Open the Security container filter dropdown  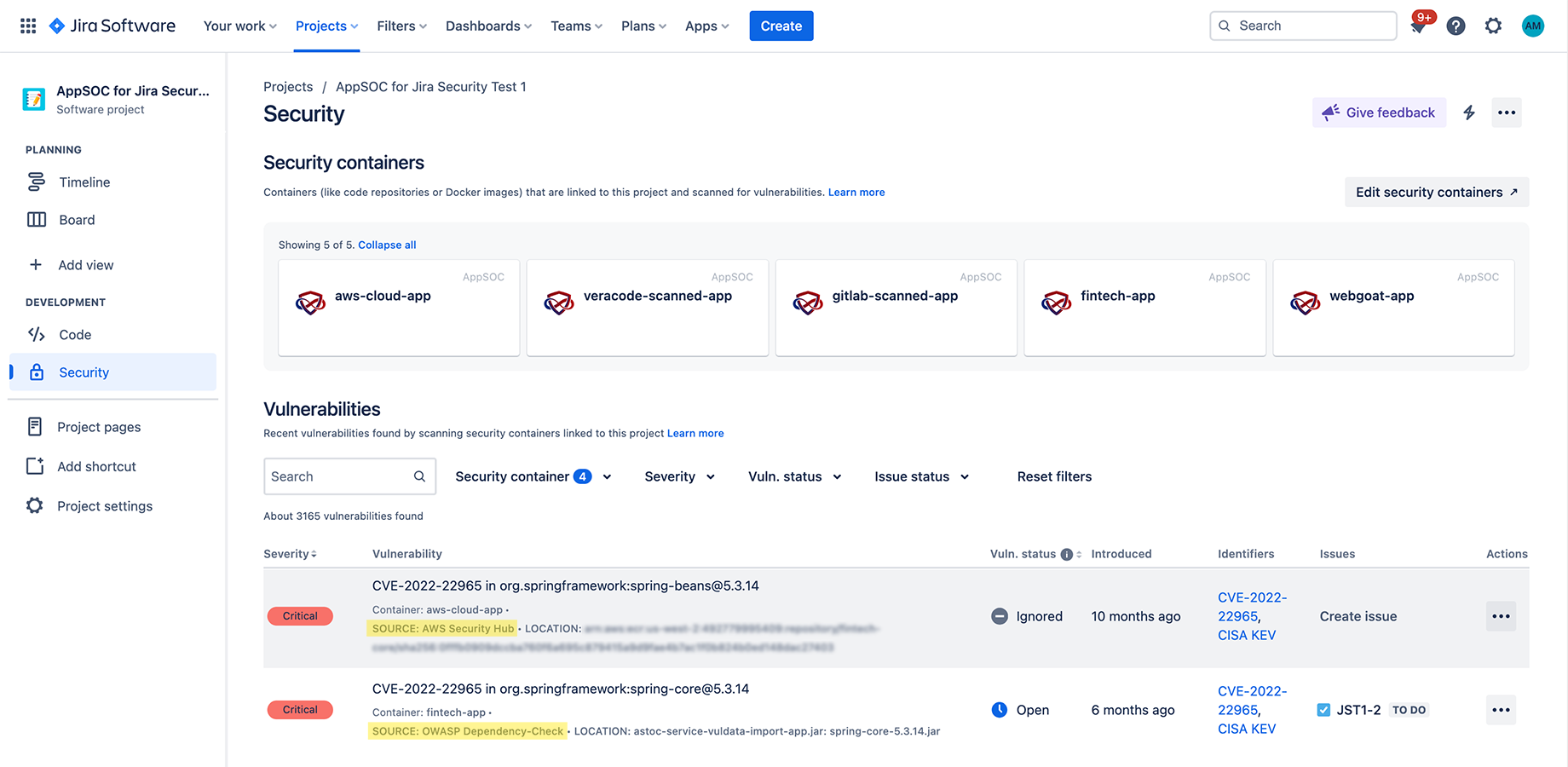click(x=533, y=476)
